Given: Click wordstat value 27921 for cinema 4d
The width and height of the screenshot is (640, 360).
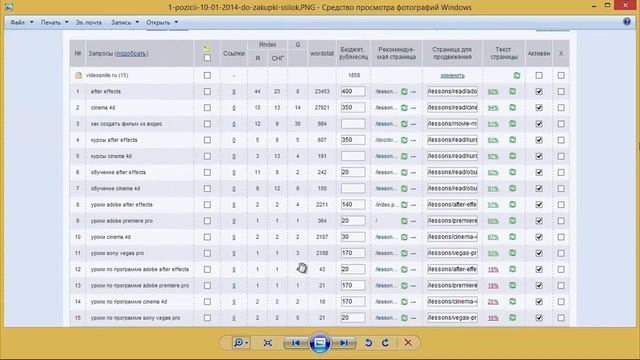Looking at the screenshot, I should click(322, 108).
